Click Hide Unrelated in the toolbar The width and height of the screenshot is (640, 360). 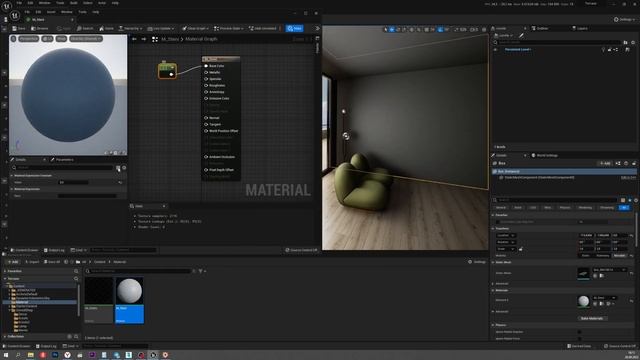(262, 29)
